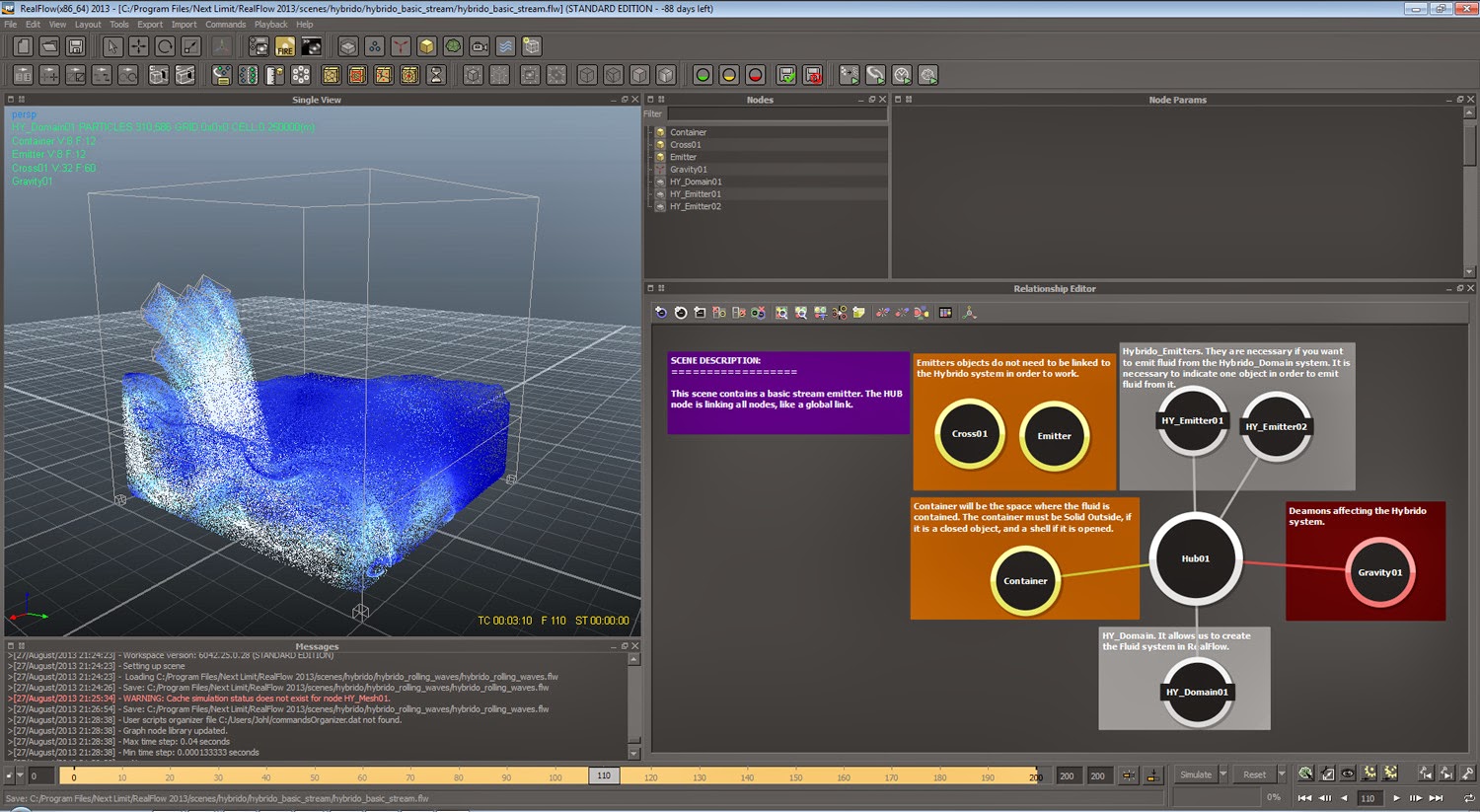Select HY_Emitter02 in the Nodes list
1480x812 pixels.
pos(696,206)
